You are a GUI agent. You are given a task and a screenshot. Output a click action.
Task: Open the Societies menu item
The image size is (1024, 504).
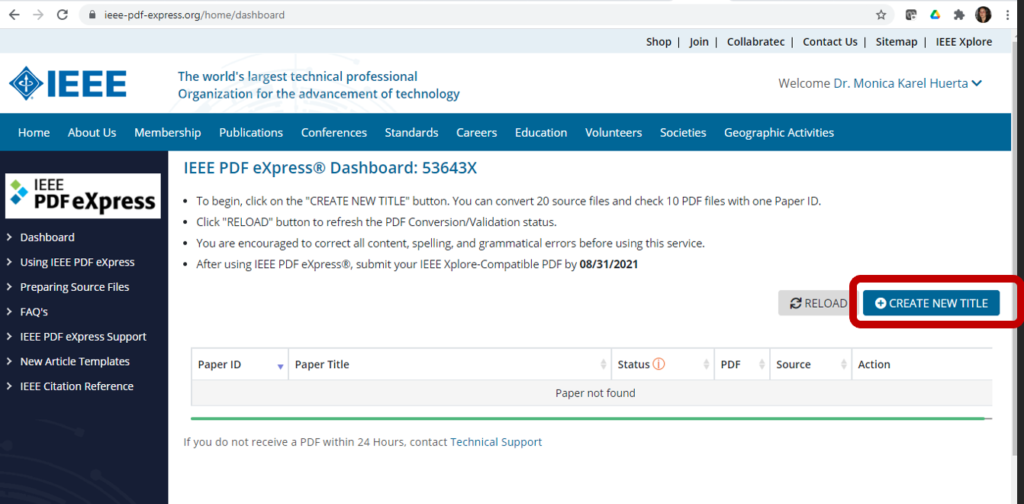click(x=683, y=133)
